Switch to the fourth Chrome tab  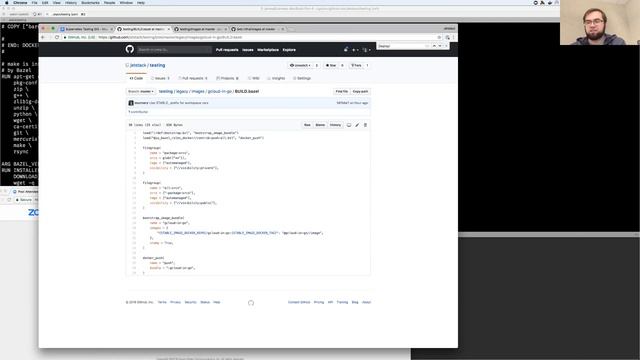pyautogui.click(x=256, y=29)
